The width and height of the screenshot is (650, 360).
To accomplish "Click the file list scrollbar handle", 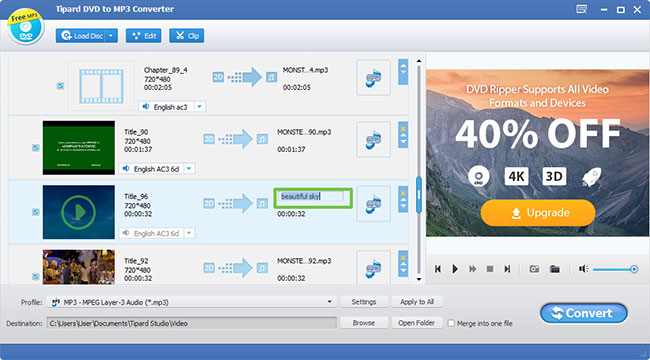I will point(419,195).
